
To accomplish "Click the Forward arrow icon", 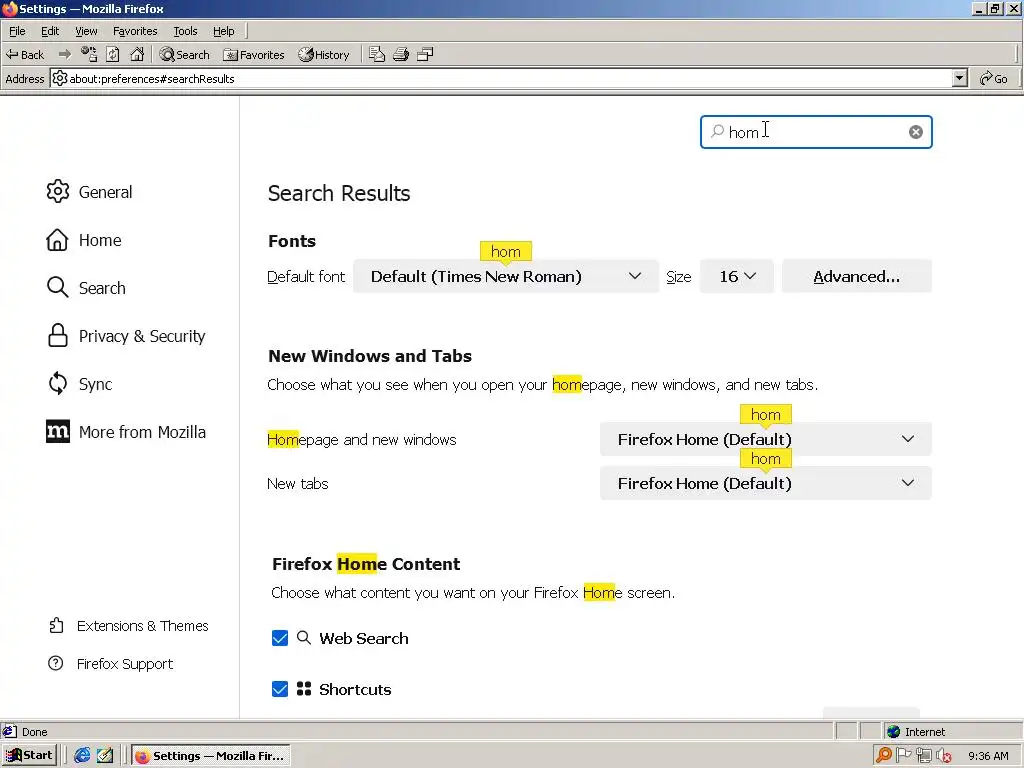I will click(65, 54).
